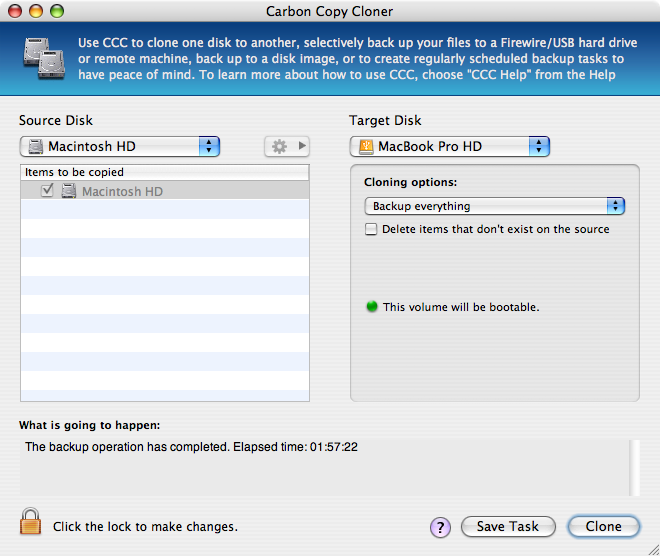The height and width of the screenshot is (556, 660).
Task: Enable Delete items that don't exist on source
Action: tap(372, 229)
